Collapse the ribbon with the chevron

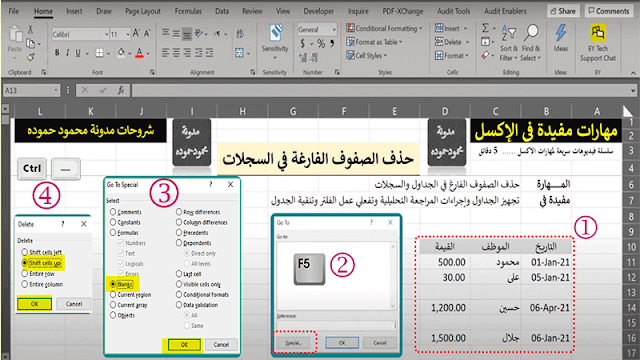tap(633, 73)
